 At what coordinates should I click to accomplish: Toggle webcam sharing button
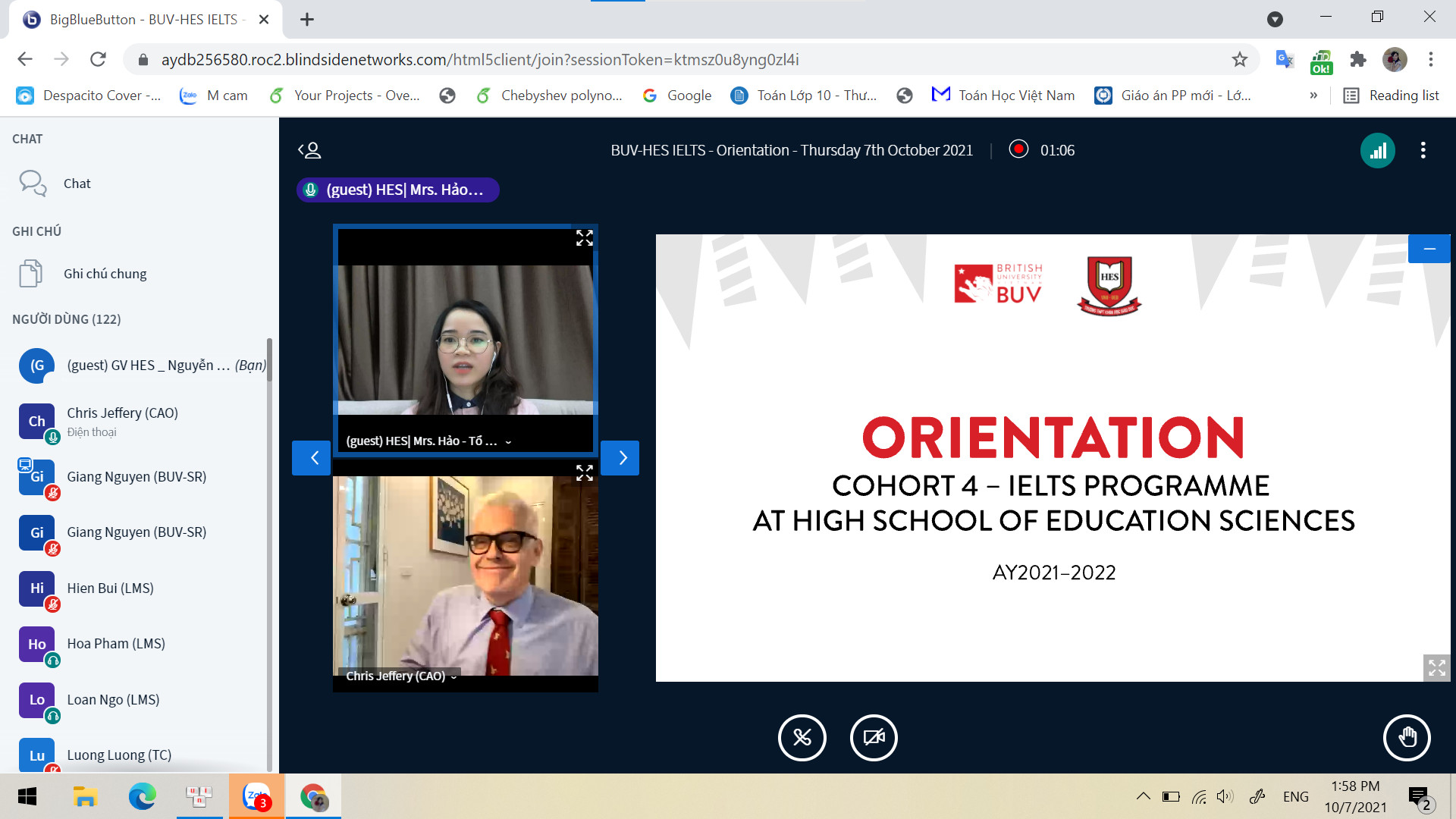point(874,737)
